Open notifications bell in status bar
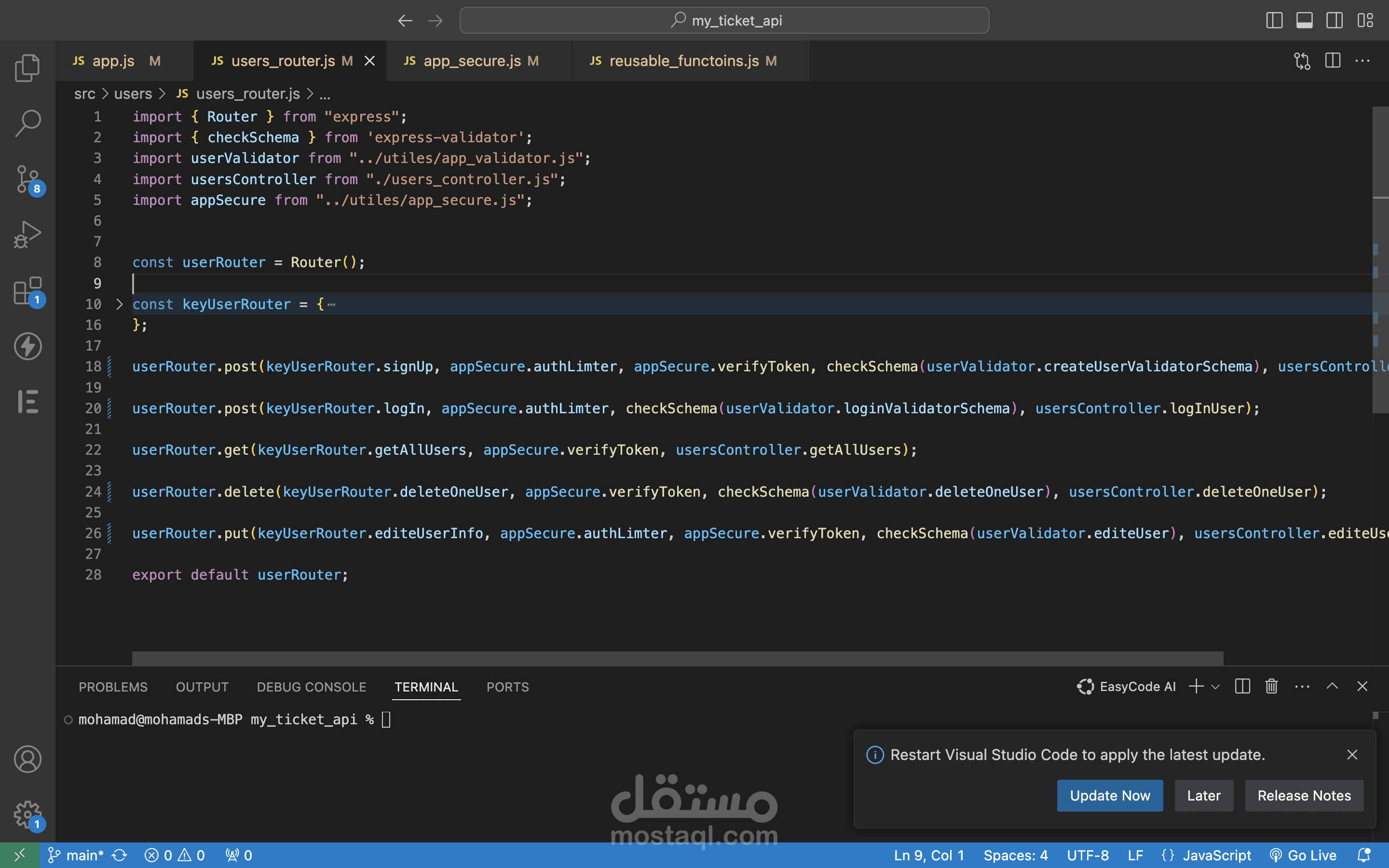Viewport: 1389px width, 868px height. [x=1364, y=855]
